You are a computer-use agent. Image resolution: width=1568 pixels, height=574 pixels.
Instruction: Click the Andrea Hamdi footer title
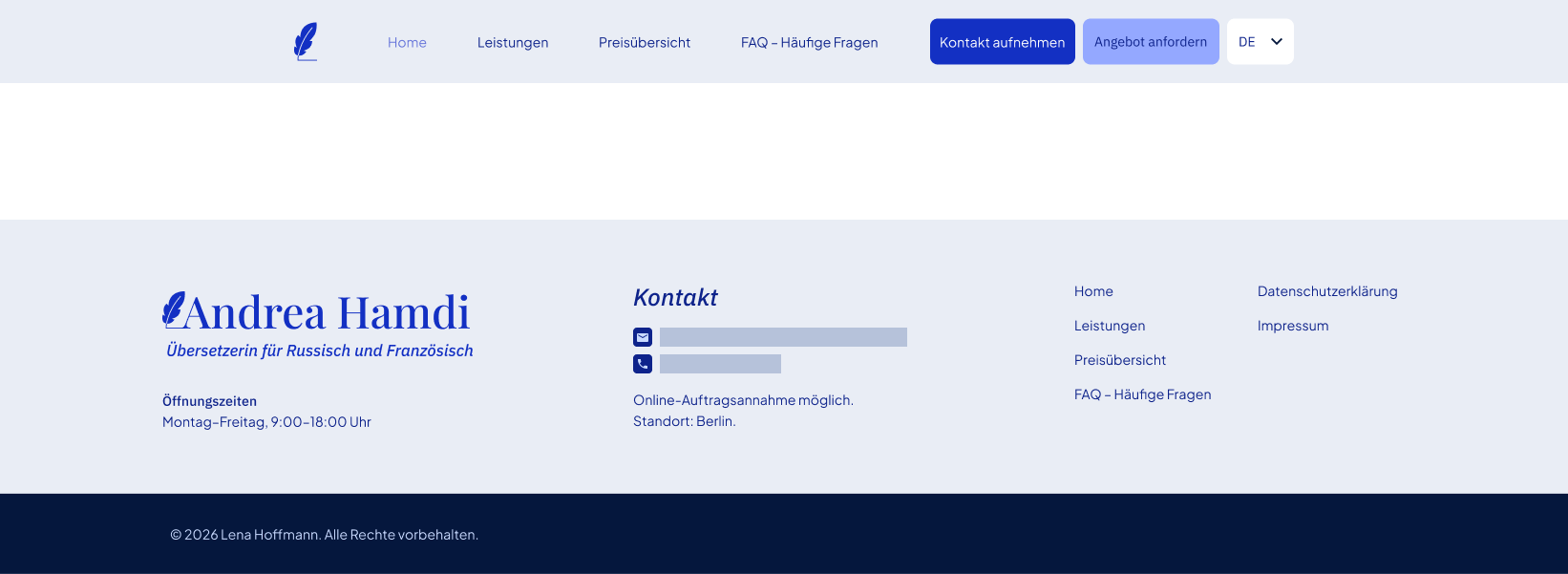(x=327, y=313)
